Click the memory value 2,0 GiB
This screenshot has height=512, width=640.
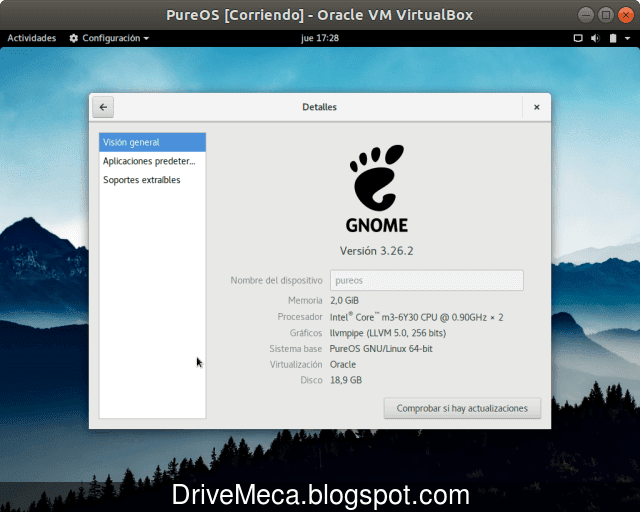coord(344,301)
